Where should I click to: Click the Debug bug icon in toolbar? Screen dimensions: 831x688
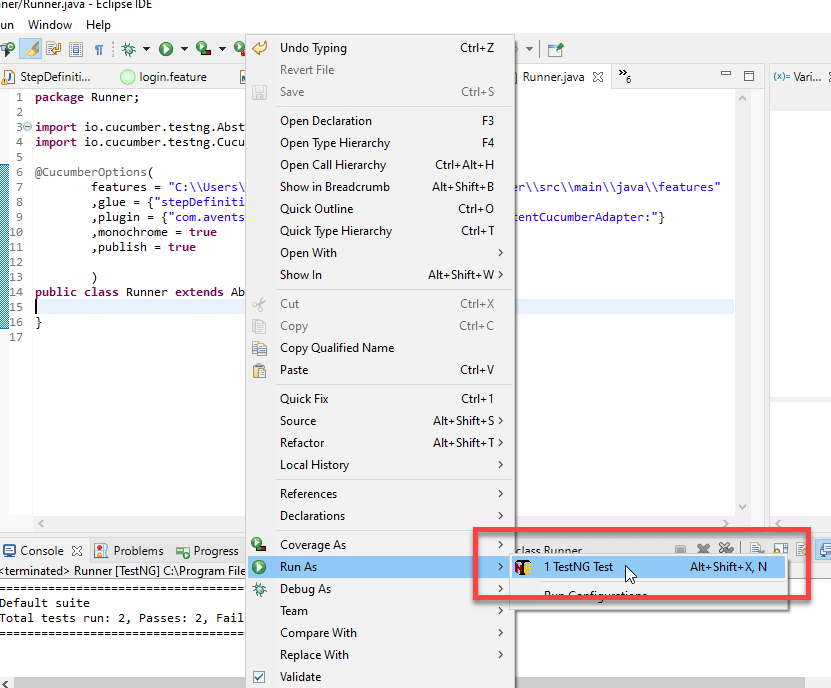click(128, 48)
